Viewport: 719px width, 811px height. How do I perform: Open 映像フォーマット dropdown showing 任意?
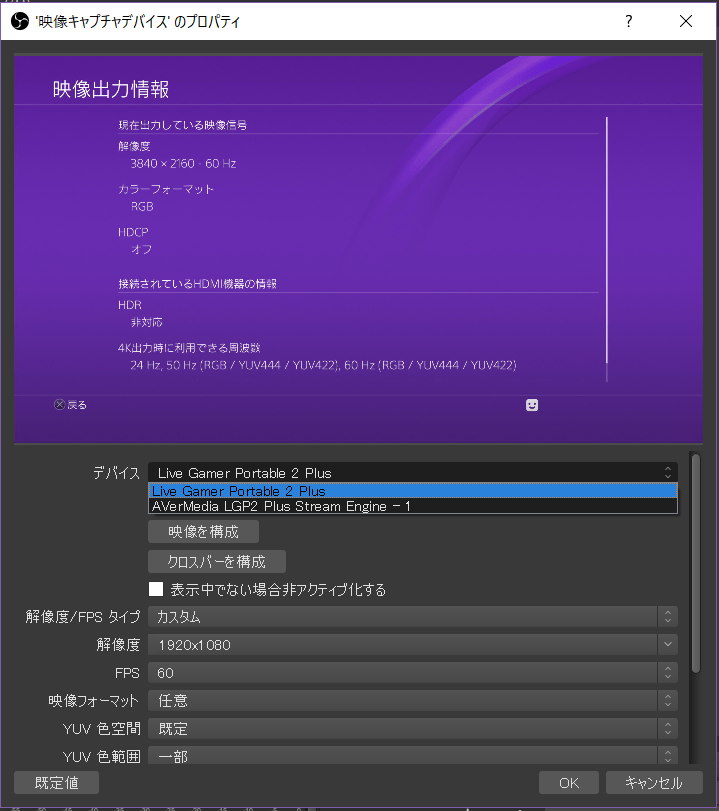coord(413,700)
